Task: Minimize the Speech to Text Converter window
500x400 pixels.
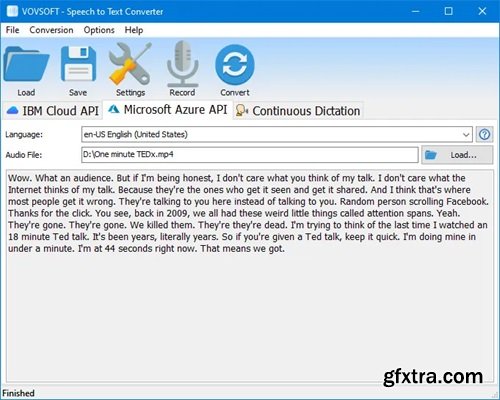Action: click(416, 11)
